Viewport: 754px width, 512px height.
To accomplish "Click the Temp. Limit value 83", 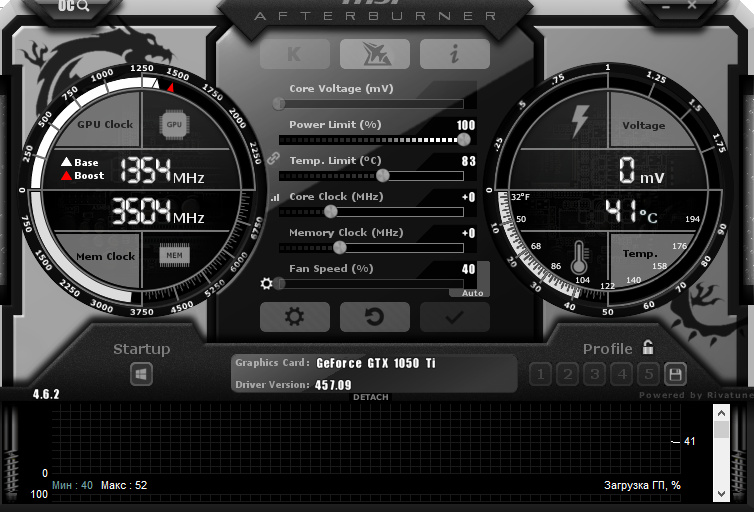I will click(x=468, y=161).
